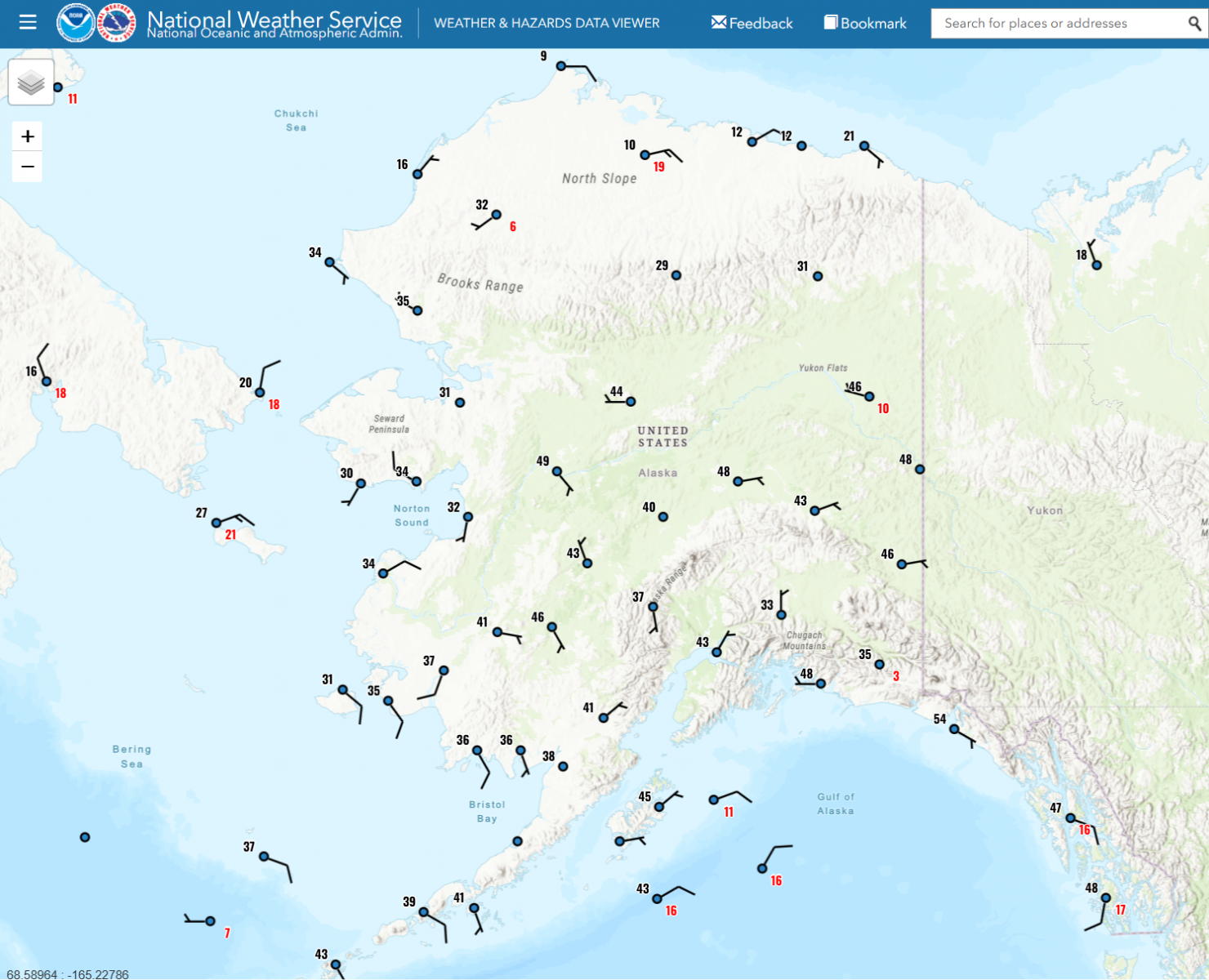This screenshot has height=980, width=1209.
Task: Select the station marker labeled 27 with gust 21
Action: (x=216, y=523)
